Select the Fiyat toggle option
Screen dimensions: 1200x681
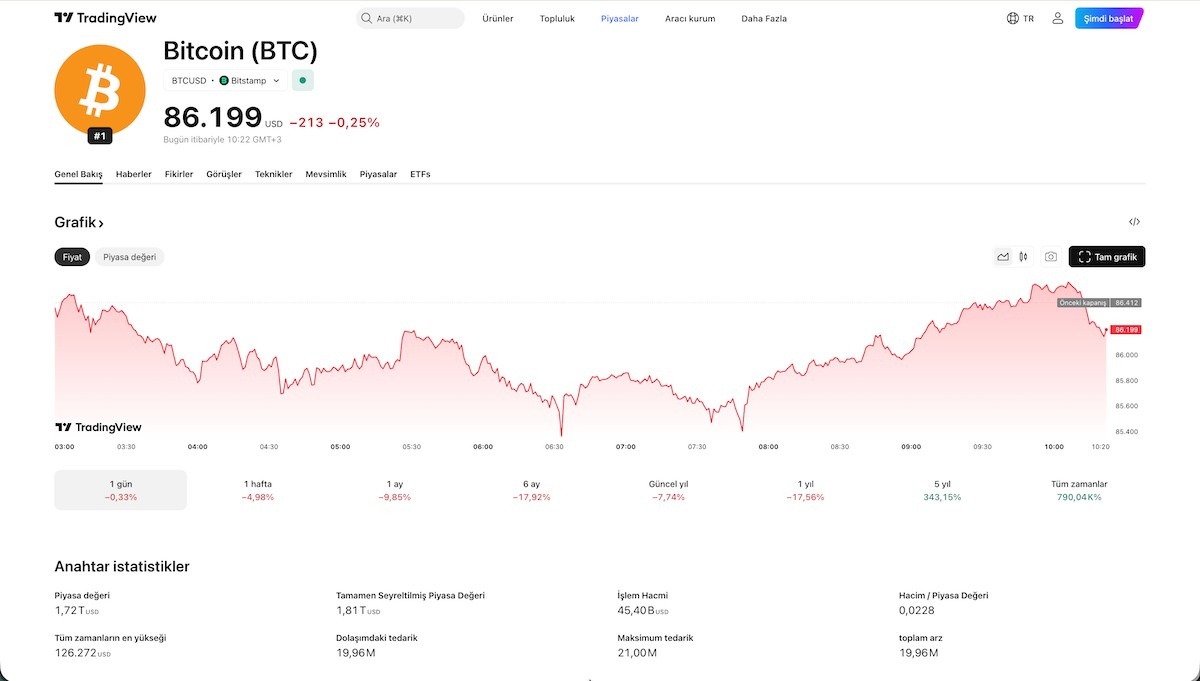click(71, 256)
